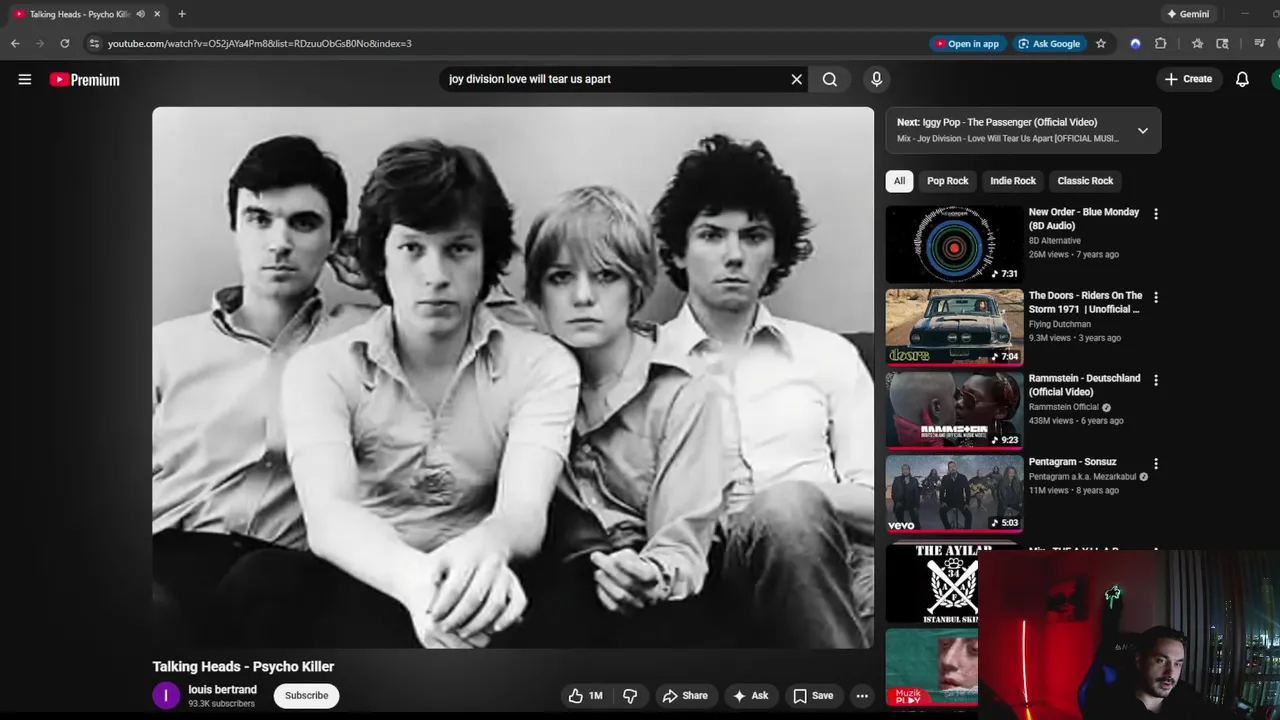Viewport: 1280px width, 720px height.
Task: Open Flying Dutchman channel name
Action: pyautogui.click(x=1059, y=324)
